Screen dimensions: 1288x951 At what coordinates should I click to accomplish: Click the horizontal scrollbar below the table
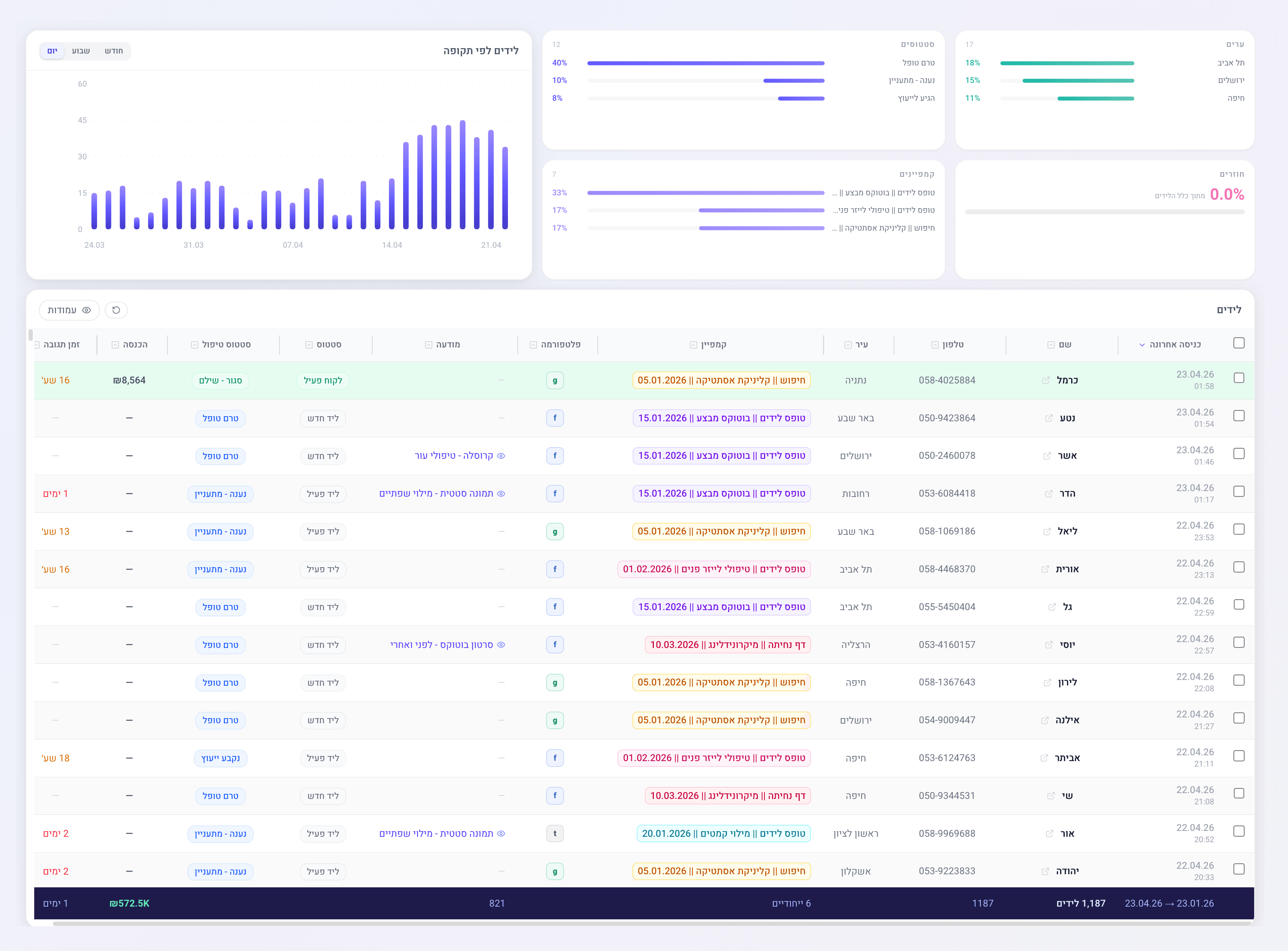tap(651, 923)
